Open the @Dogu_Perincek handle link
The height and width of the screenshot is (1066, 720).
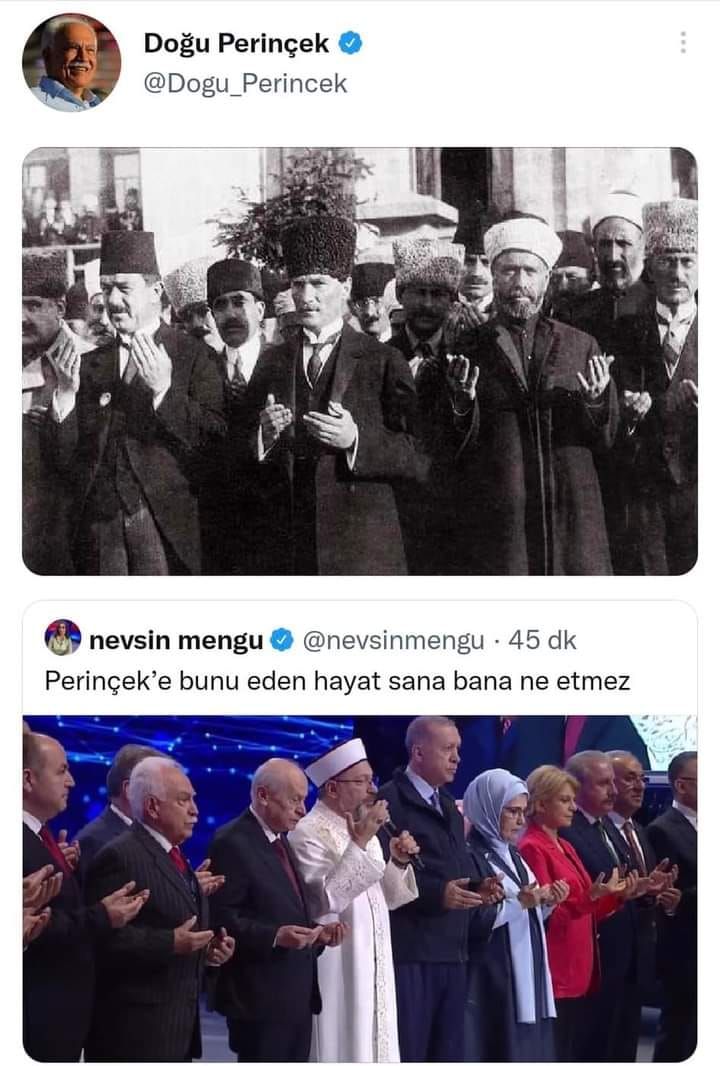pos(245,84)
